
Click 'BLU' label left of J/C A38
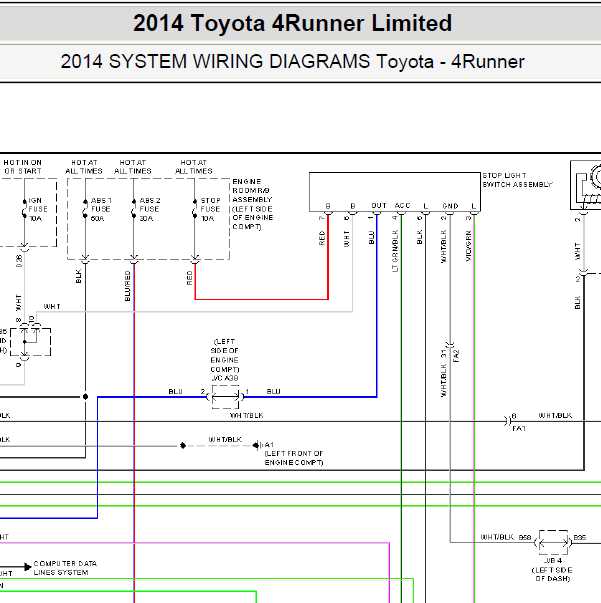click(175, 391)
